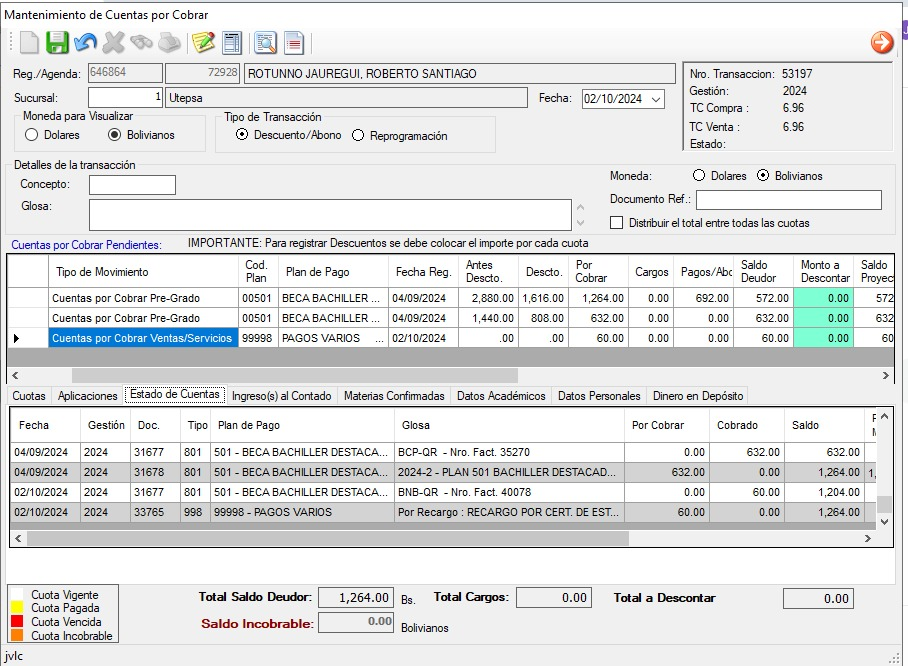Click the student name field ROTUNNO JAUREGUI
This screenshot has height=666, width=908.
coord(460,74)
